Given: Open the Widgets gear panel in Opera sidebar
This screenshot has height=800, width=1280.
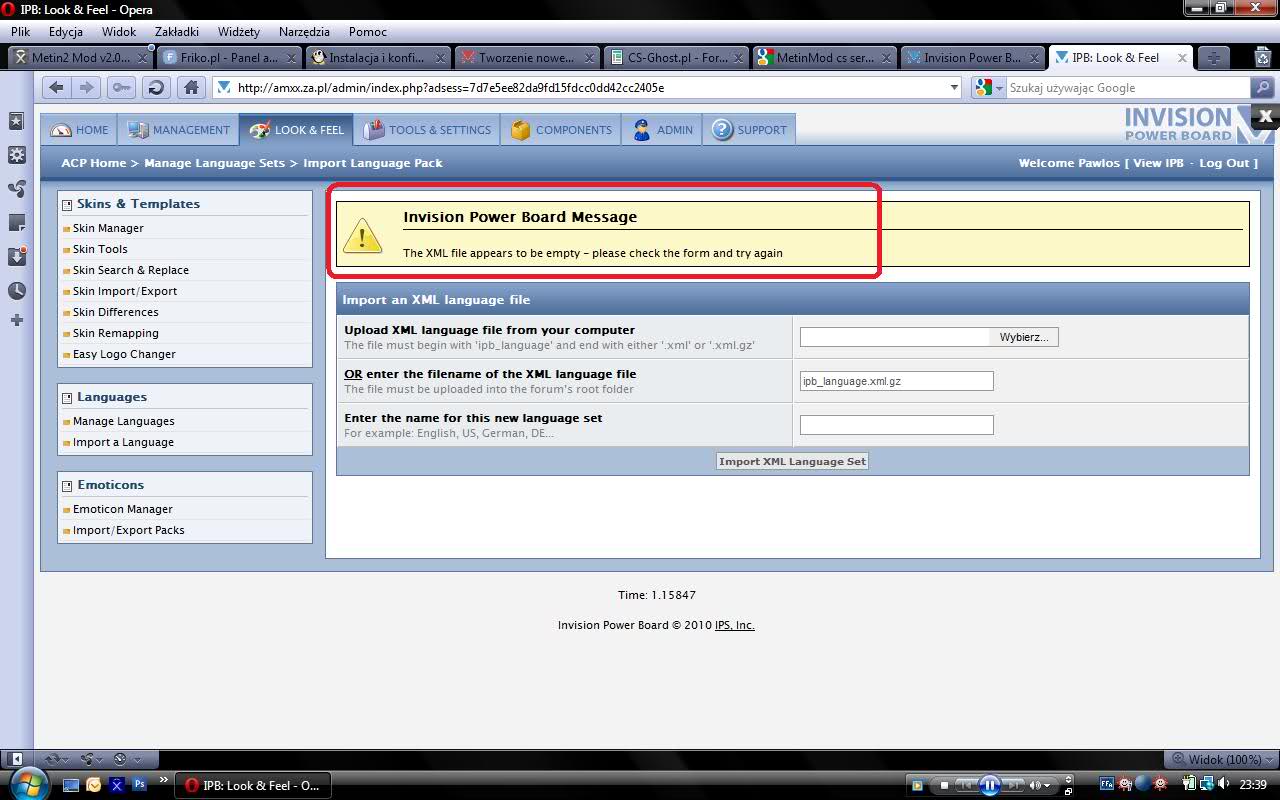Looking at the screenshot, I should (x=16, y=155).
